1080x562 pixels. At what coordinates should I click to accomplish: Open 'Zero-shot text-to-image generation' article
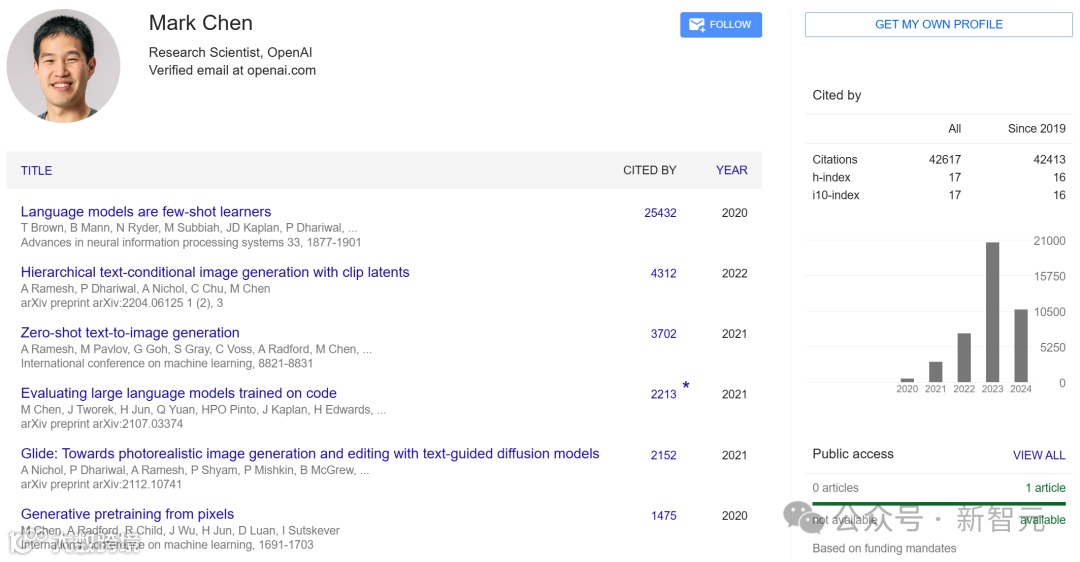click(130, 333)
